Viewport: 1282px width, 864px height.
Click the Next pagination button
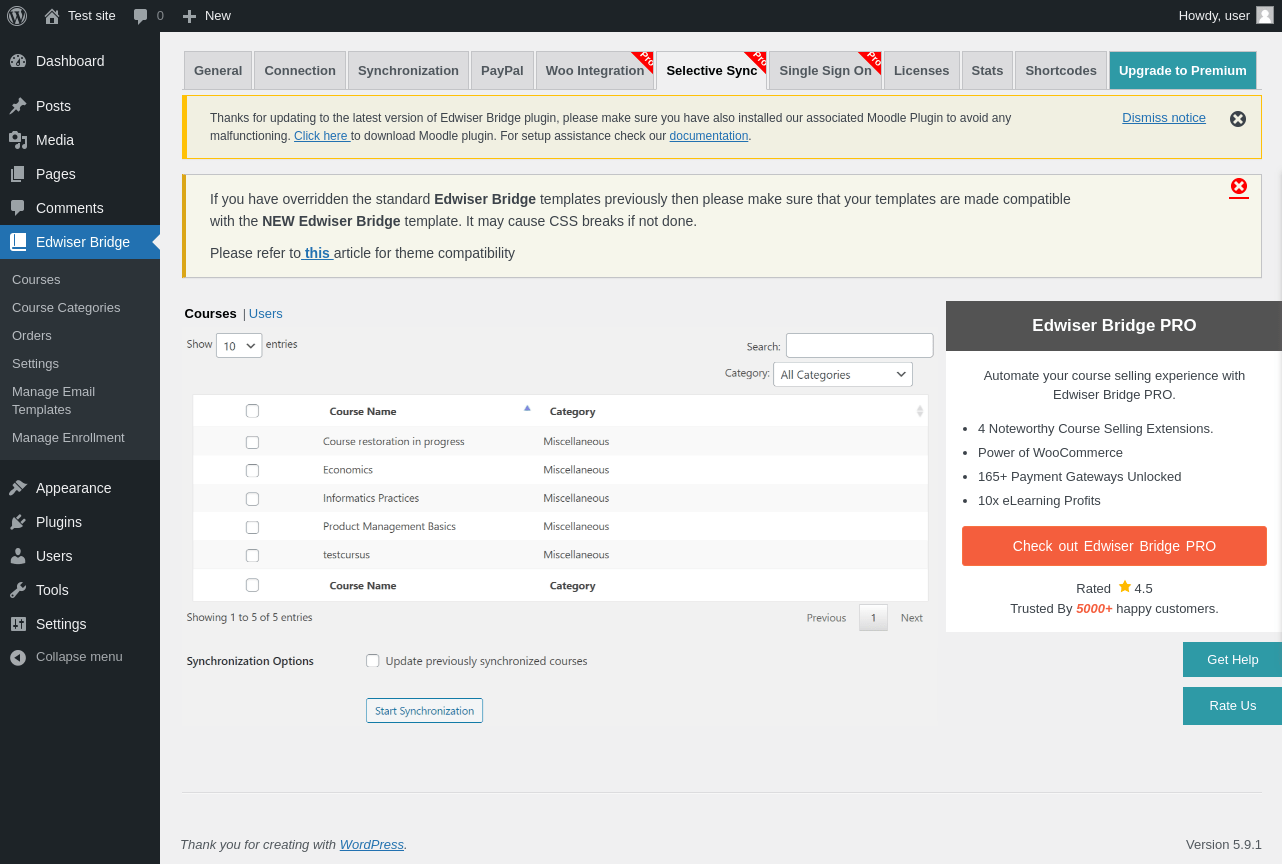point(912,618)
